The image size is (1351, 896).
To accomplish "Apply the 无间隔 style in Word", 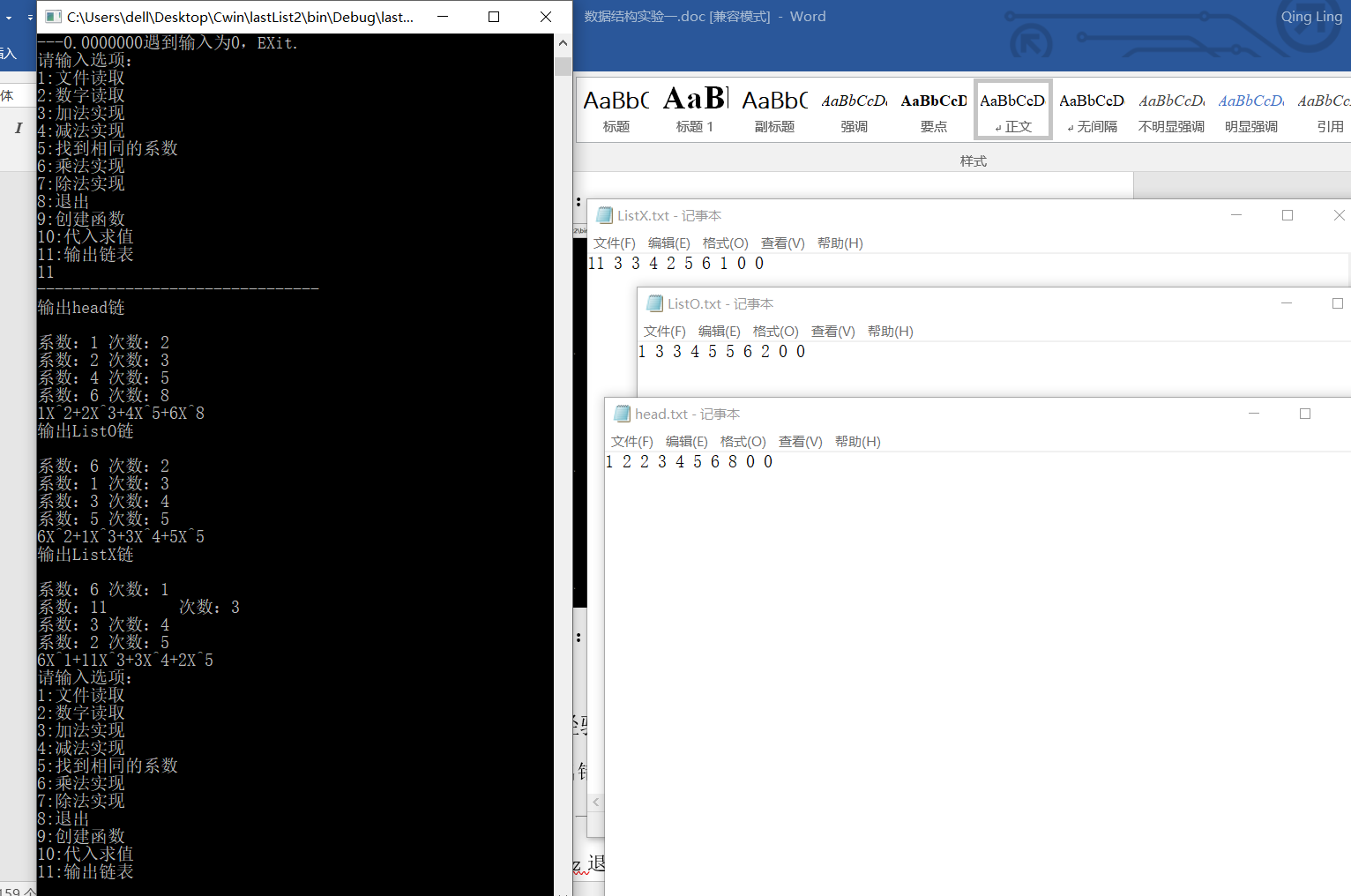I will [1092, 110].
